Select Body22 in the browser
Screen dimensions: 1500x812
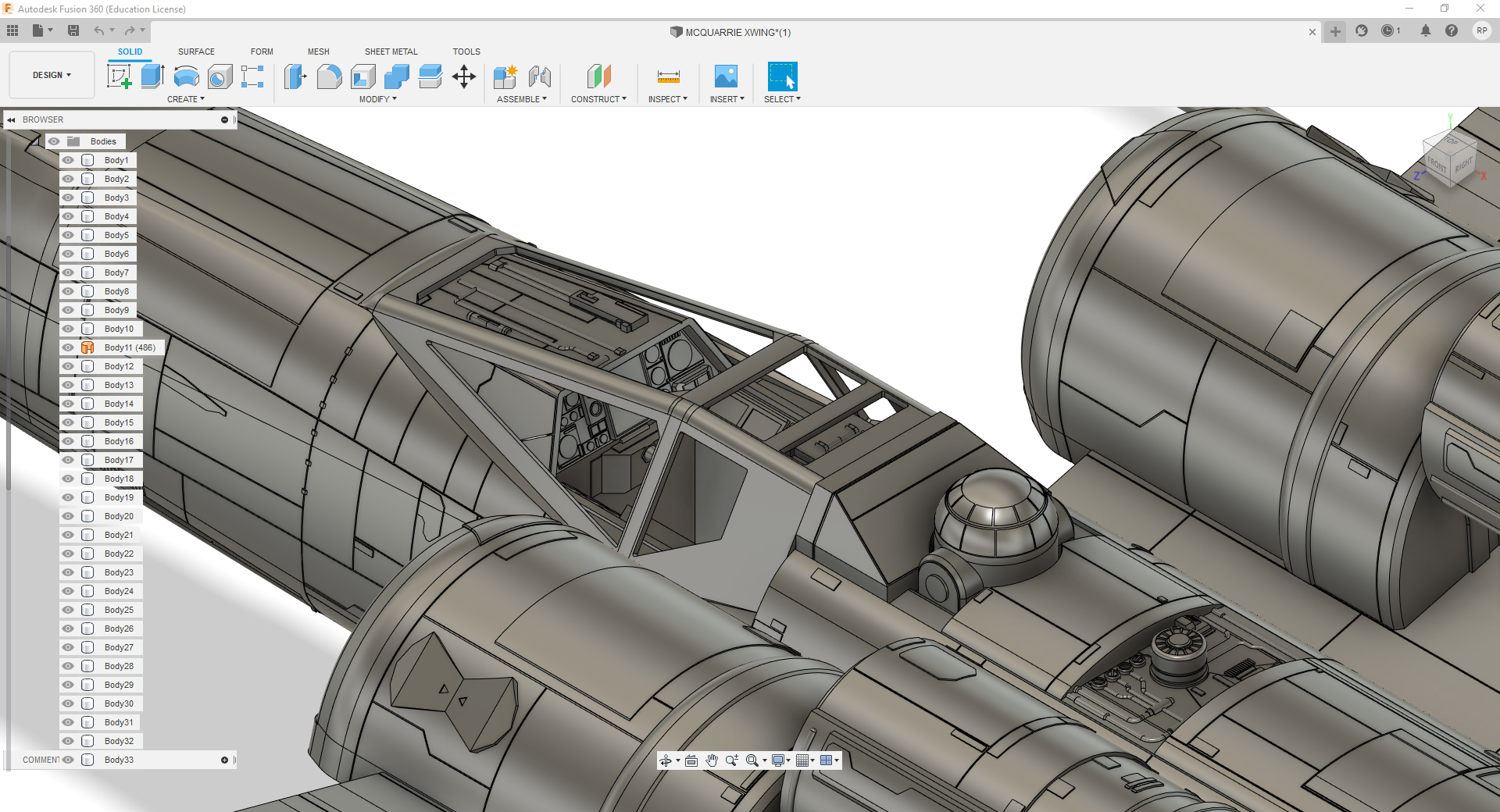tap(119, 554)
